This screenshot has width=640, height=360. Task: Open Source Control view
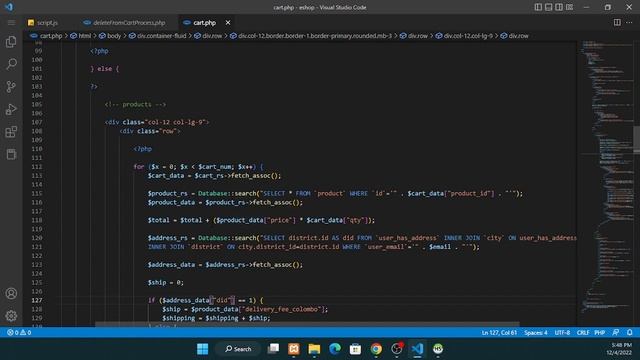pyautogui.click(x=11, y=87)
